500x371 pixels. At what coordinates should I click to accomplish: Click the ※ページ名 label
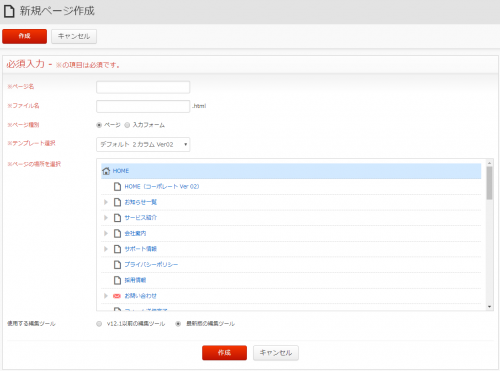[x=21, y=87]
